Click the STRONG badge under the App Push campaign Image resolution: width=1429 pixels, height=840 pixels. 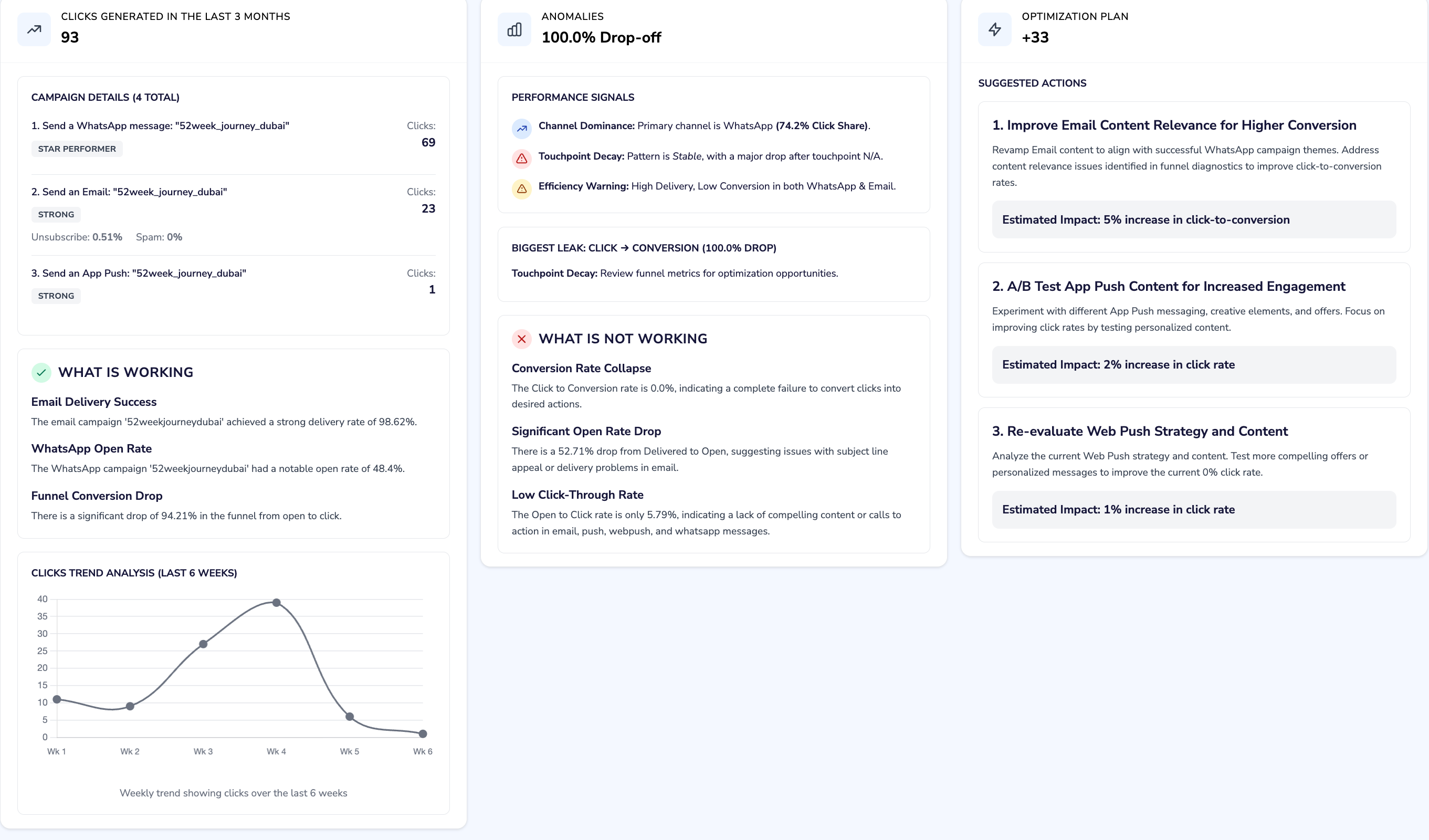56,296
